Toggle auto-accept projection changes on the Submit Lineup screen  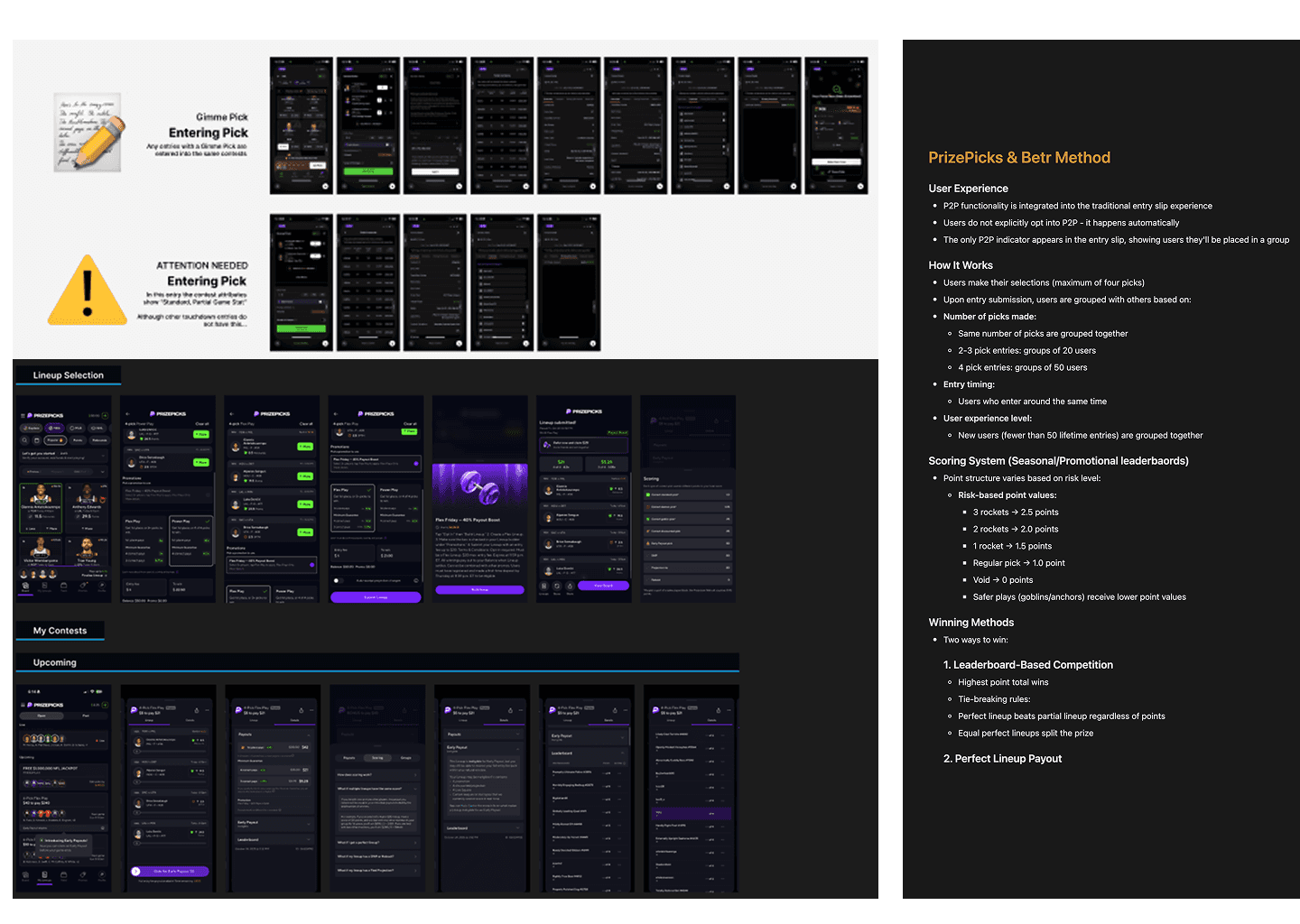(339, 581)
